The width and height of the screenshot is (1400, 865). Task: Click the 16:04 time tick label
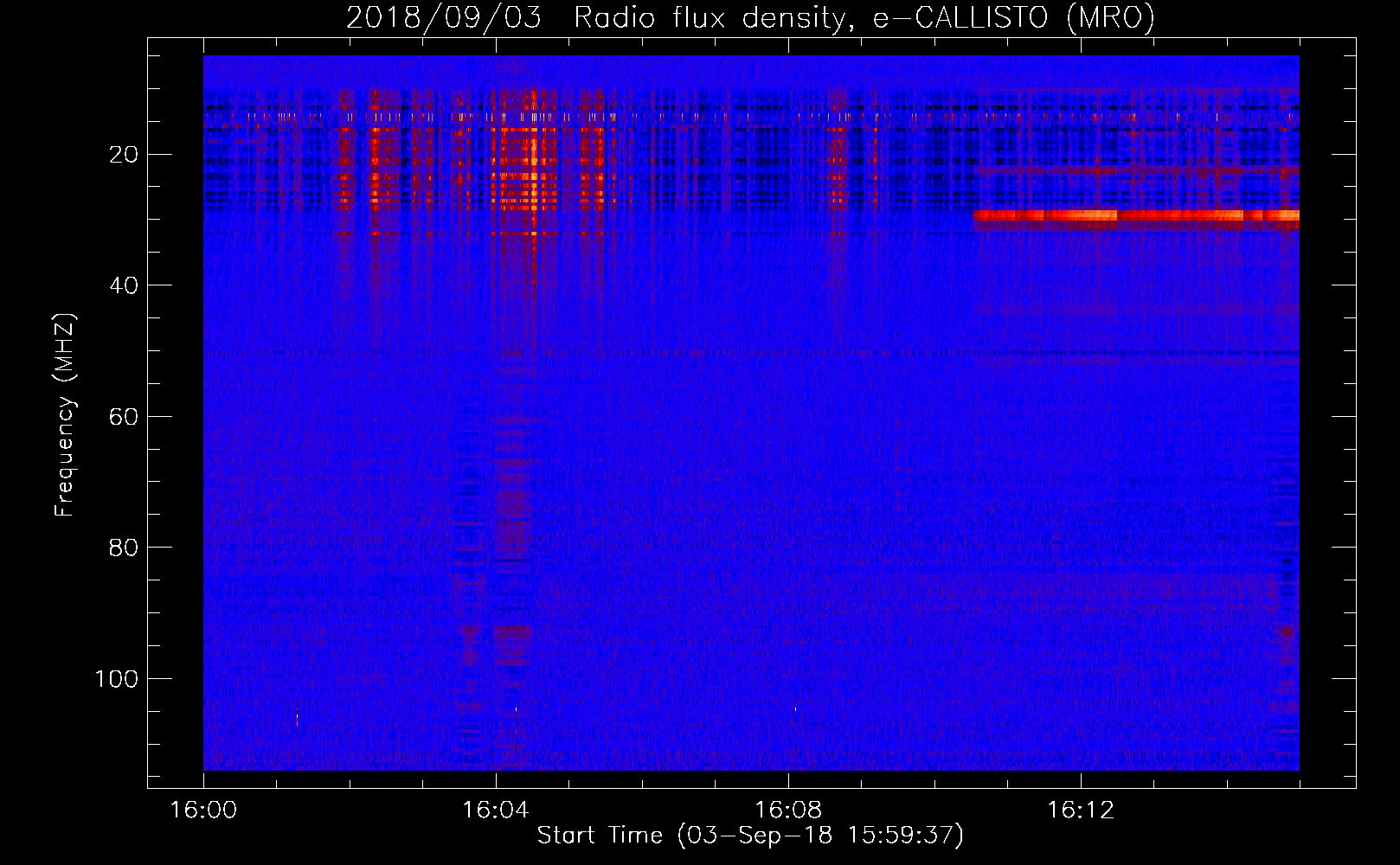click(x=496, y=811)
